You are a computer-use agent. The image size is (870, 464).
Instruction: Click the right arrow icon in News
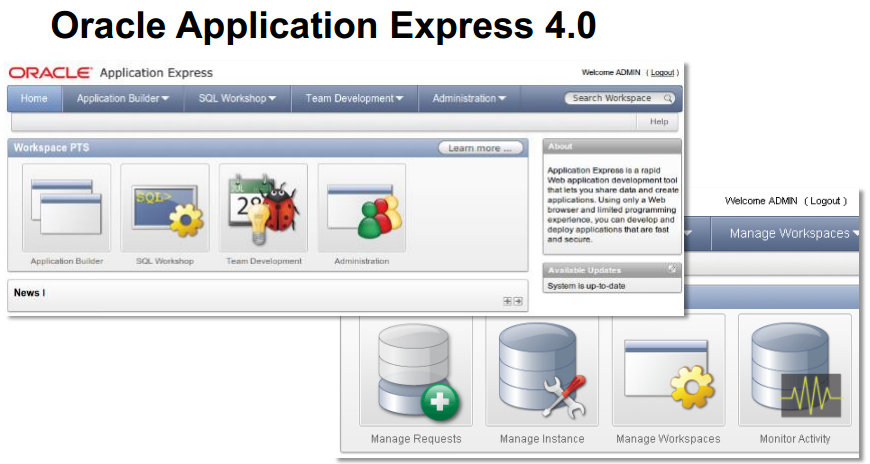(x=518, y=301)
